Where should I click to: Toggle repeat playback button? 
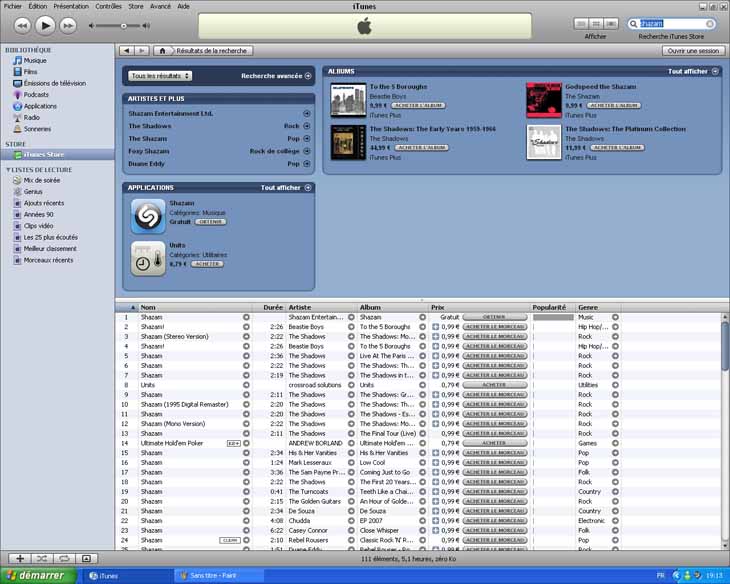[64, 558]
